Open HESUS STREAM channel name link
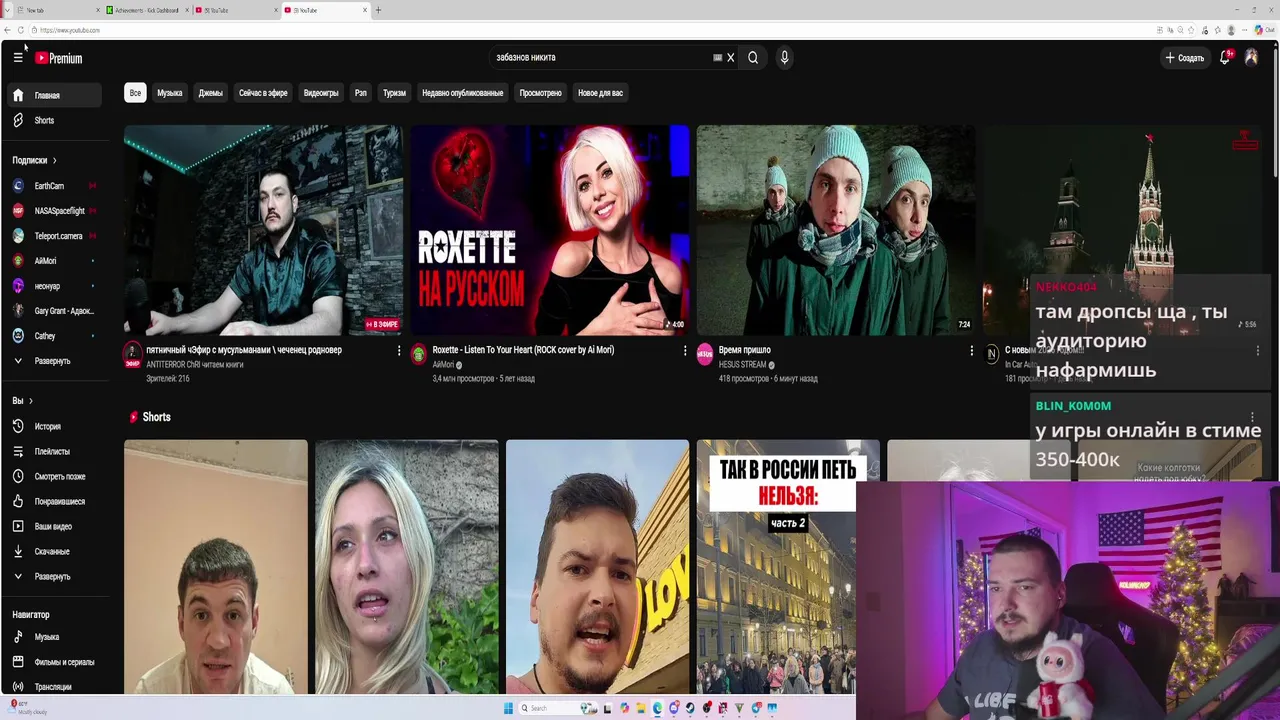This screenshot has width=1280, height=720. click(742, 365)
